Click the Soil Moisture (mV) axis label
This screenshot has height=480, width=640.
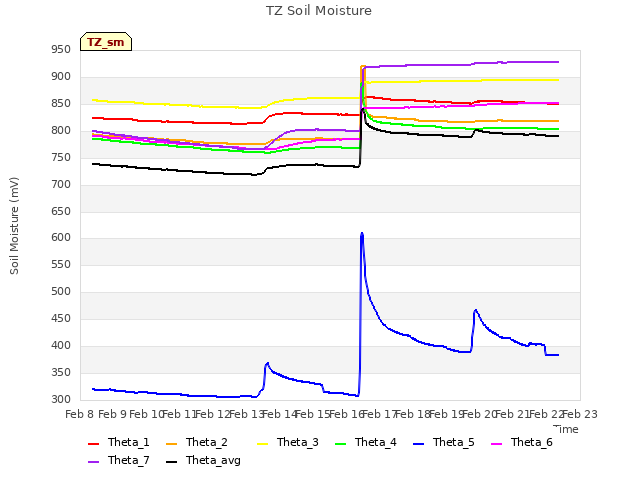[x=14, y=226]
